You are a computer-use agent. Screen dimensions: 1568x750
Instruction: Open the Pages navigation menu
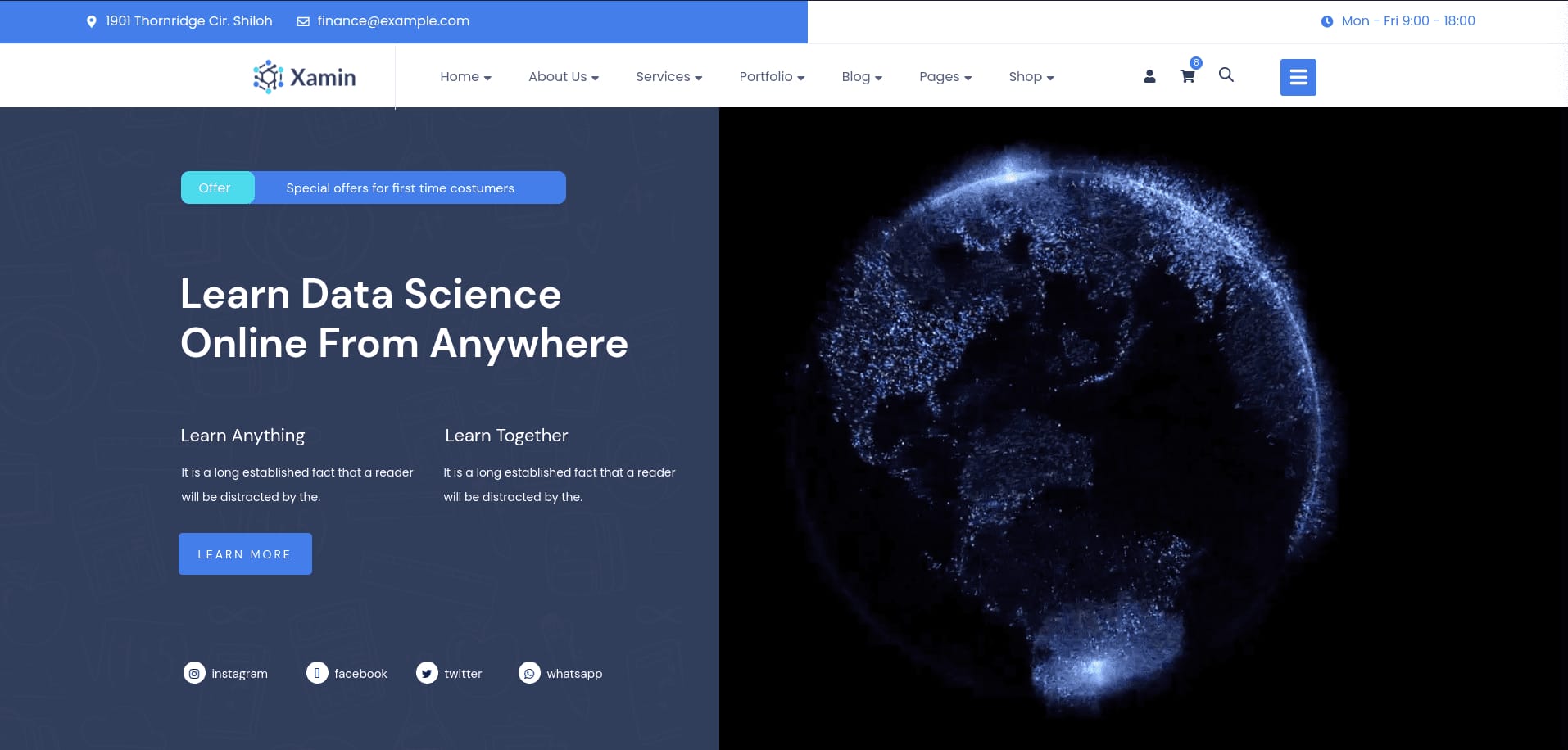945,77
